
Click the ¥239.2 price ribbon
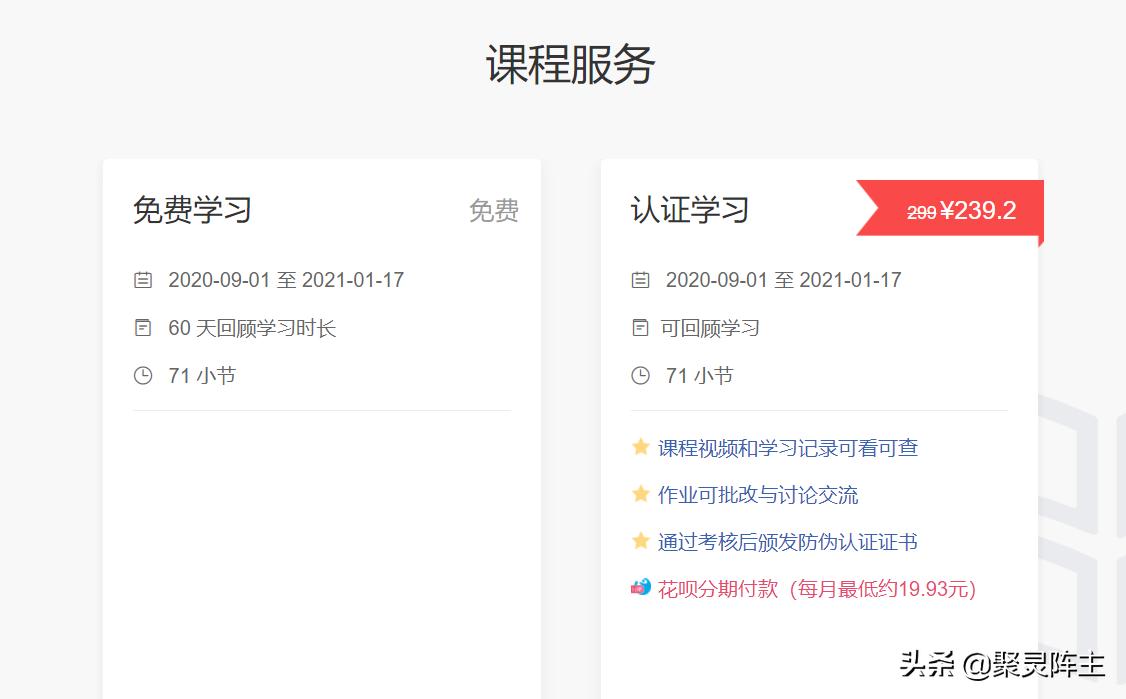coord(963,211)
